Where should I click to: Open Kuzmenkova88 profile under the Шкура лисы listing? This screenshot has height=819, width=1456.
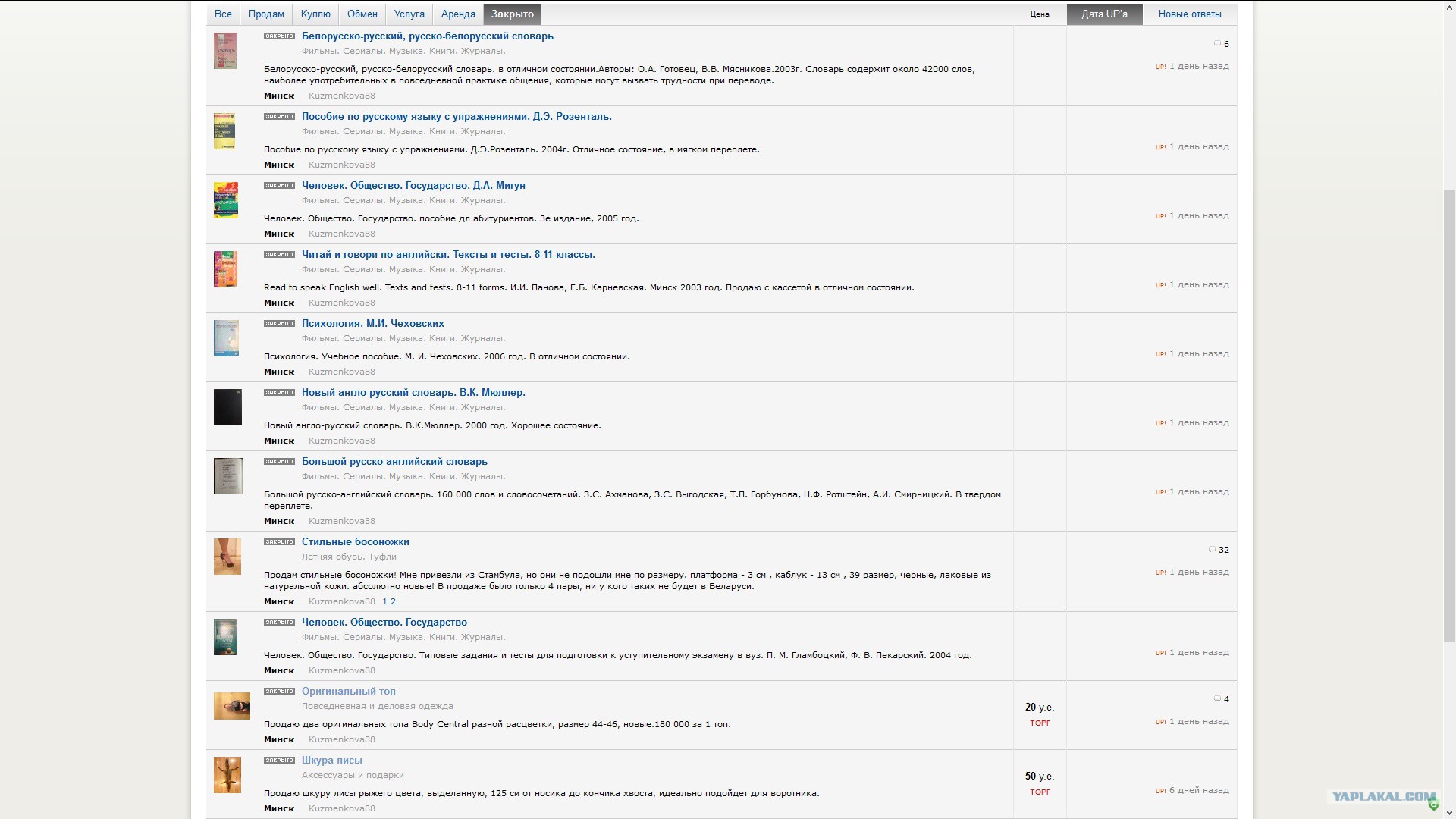click(x=341, y=809)
